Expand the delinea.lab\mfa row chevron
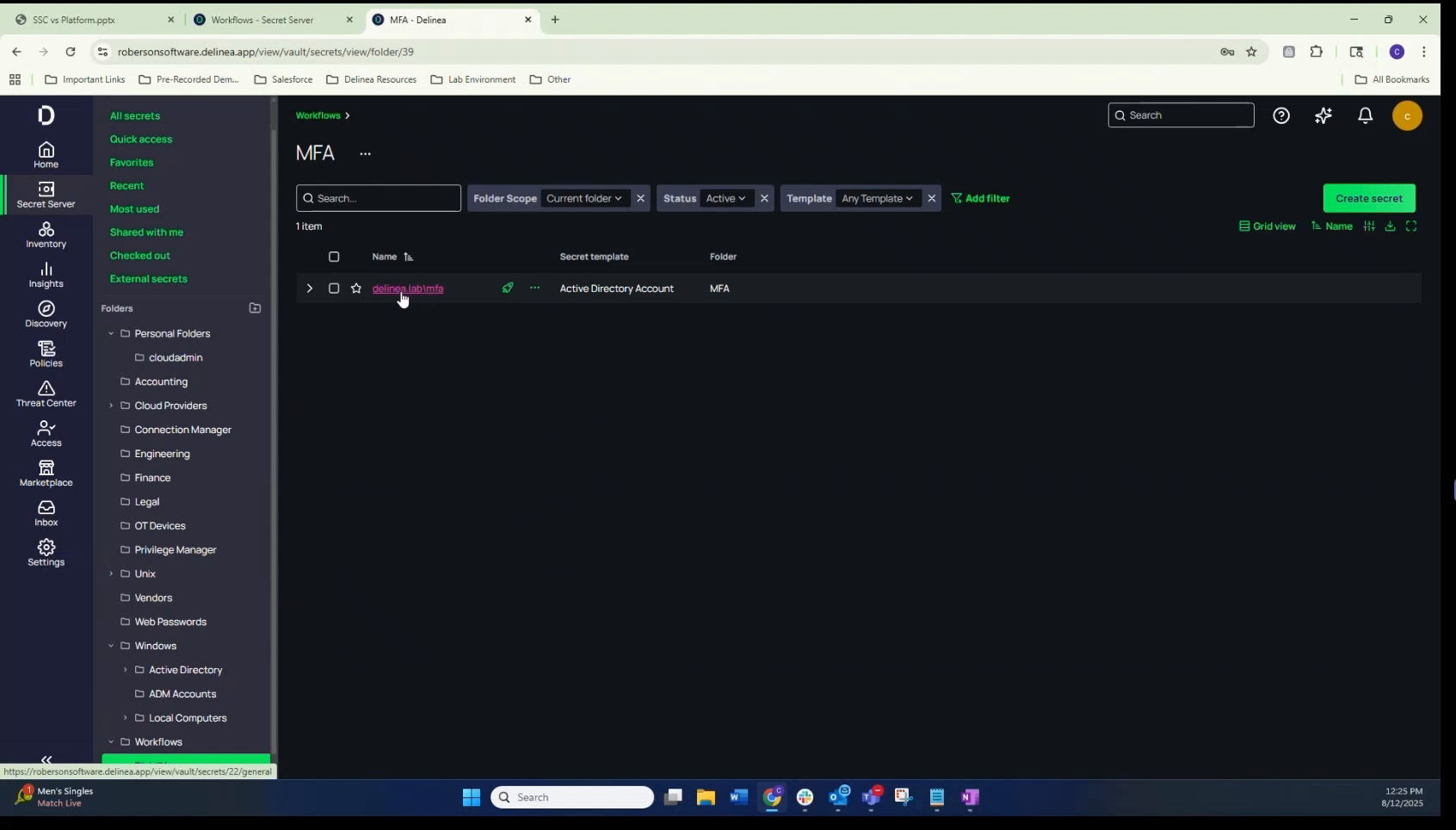This screenshot has width=1456, height=830. point(309,288)
